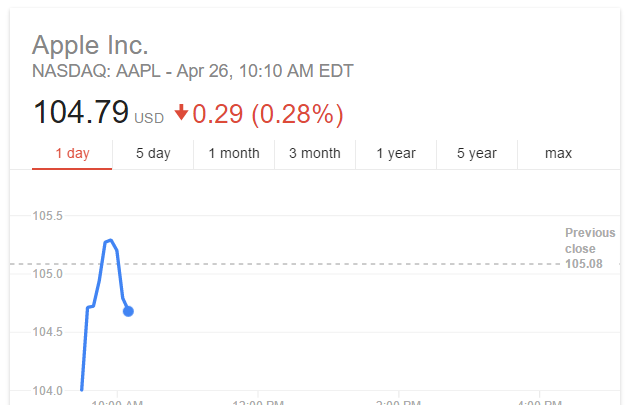
Task: Switch to the 5 day tab
Action: [153, 154]
